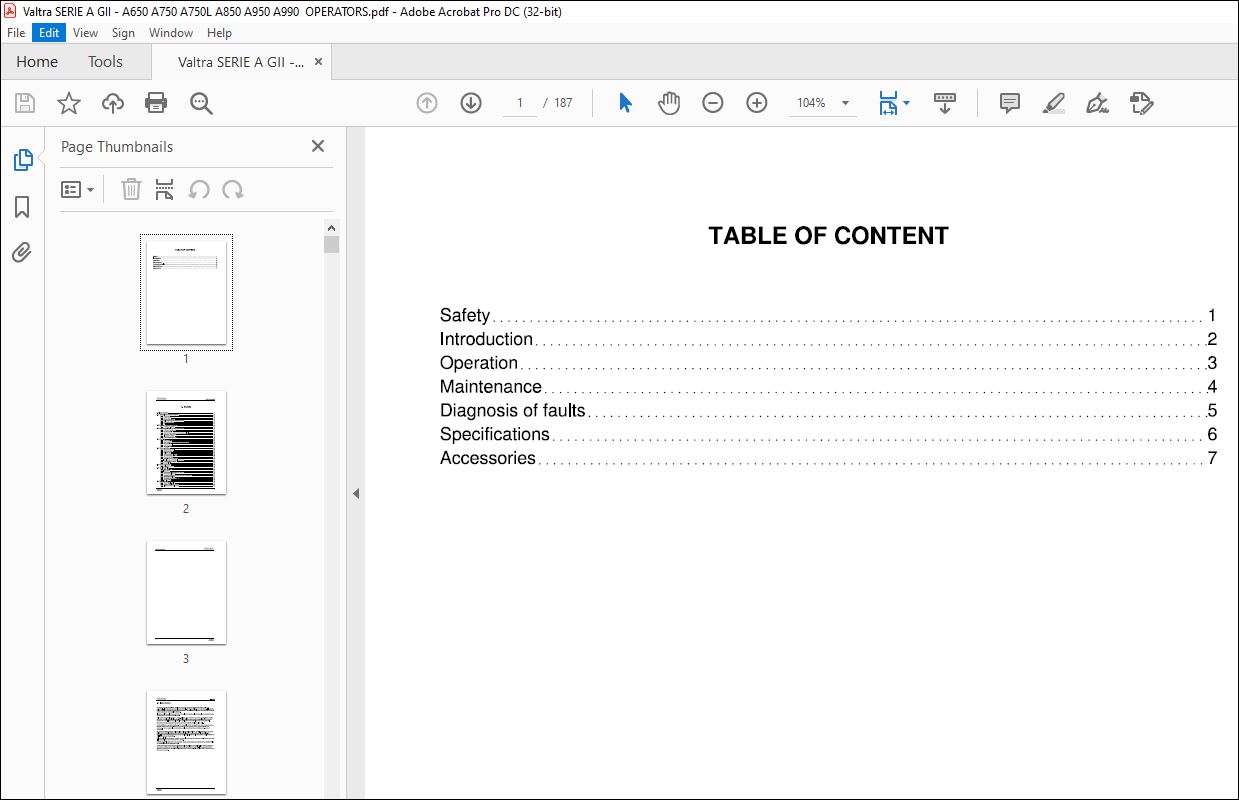Rotate page counterclockwise icon
The height and width of the screenshot is (800, 1239).
(x=199, y=189)
